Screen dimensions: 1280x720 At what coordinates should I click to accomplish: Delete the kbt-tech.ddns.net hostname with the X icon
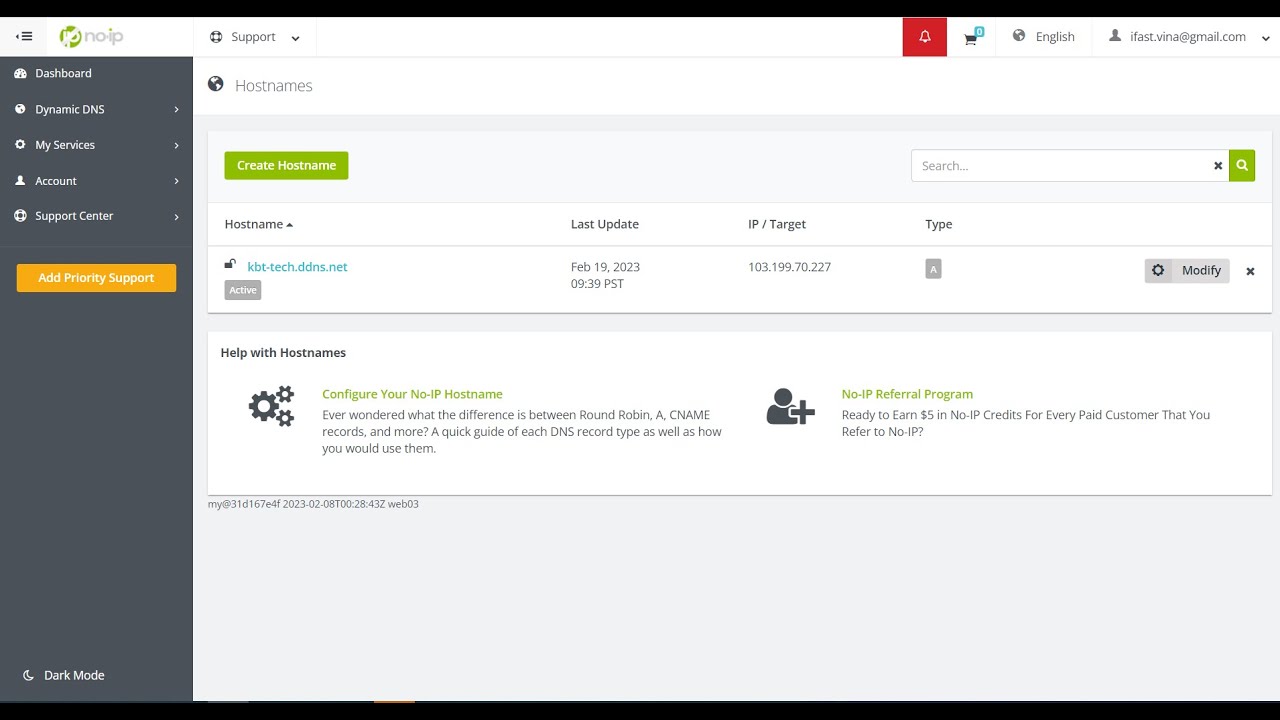[1250, 271]
